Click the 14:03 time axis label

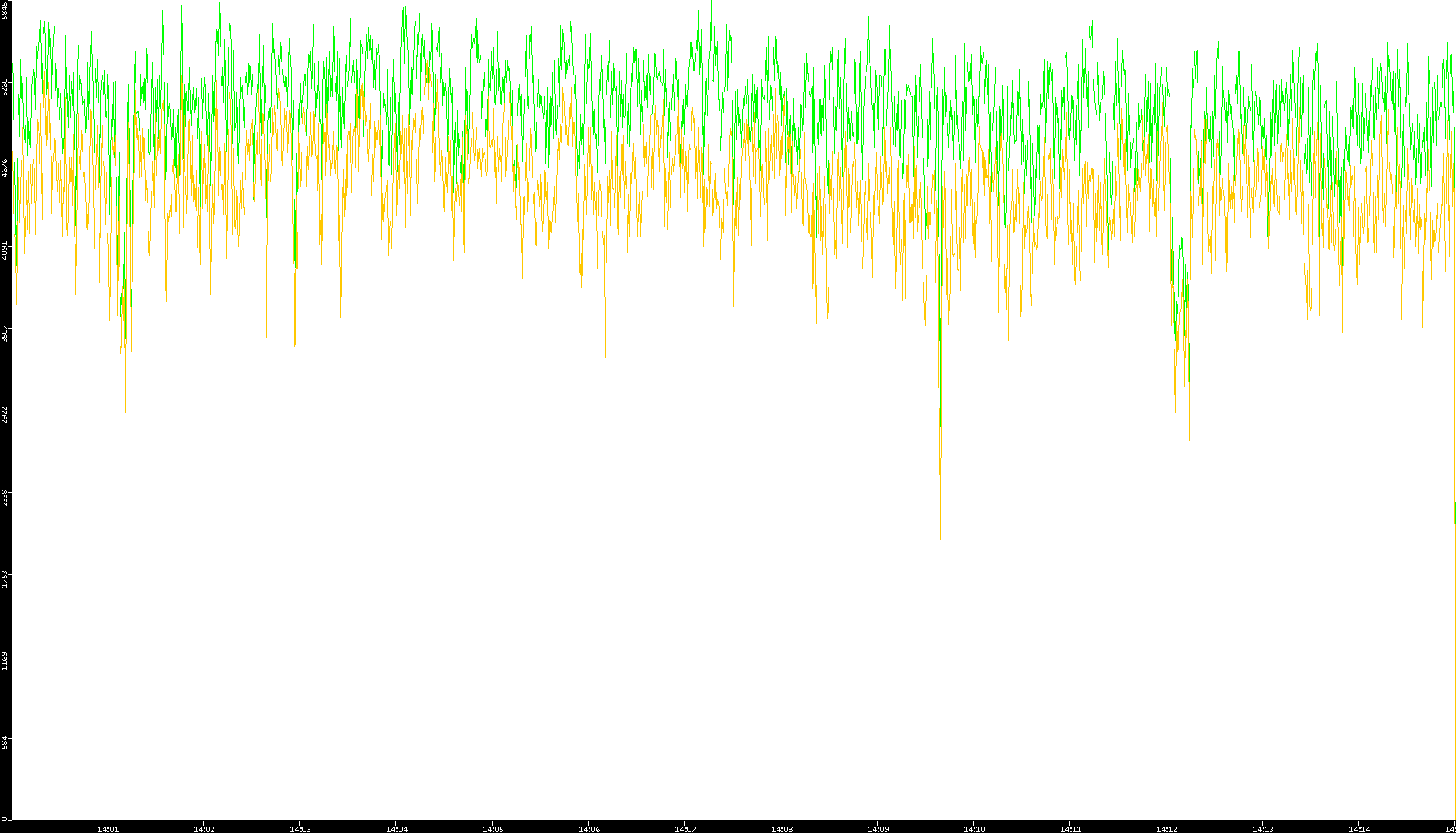point(300,829)
